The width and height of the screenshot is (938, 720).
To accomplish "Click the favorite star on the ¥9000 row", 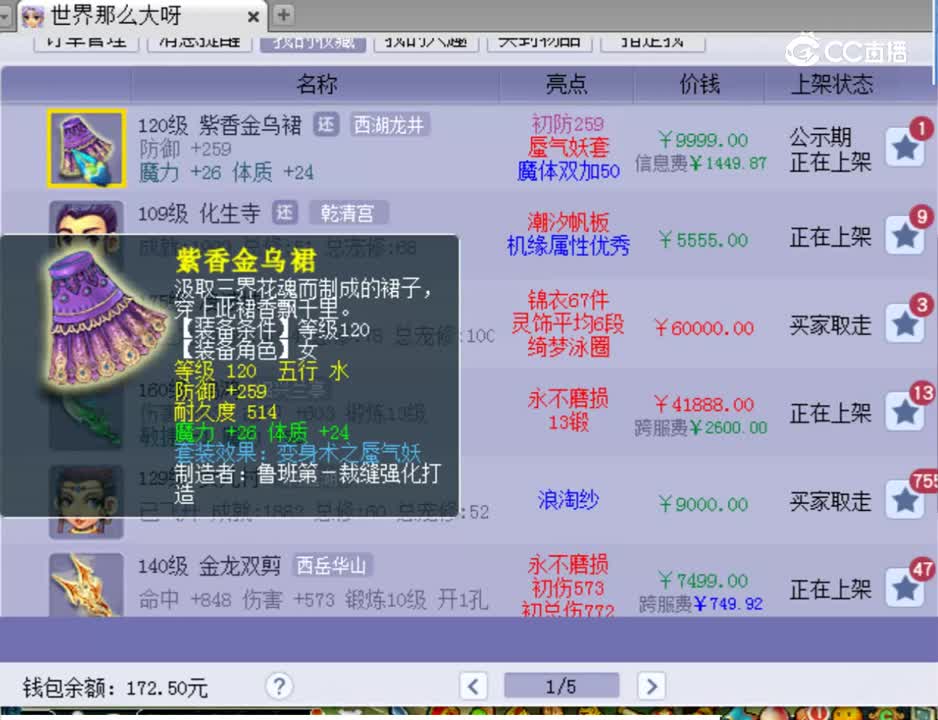I will 904,501.
